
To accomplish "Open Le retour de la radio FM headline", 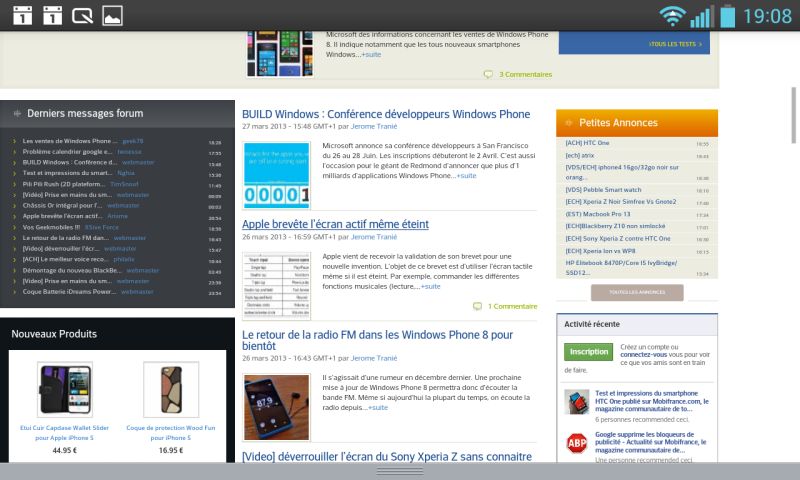I will (378, 340).
